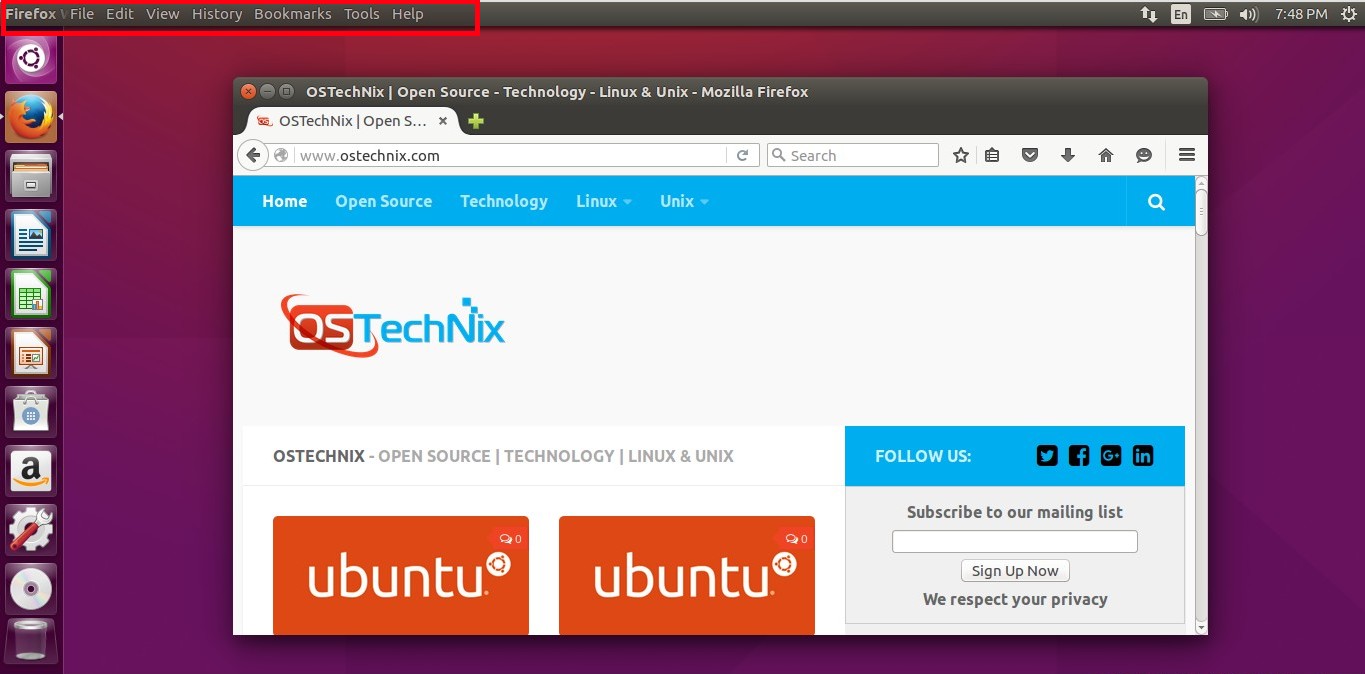This screenshot has height=674, width=1365.
Task: Select the OSTechNix browser tab
Action: click(x=352, y=121)
